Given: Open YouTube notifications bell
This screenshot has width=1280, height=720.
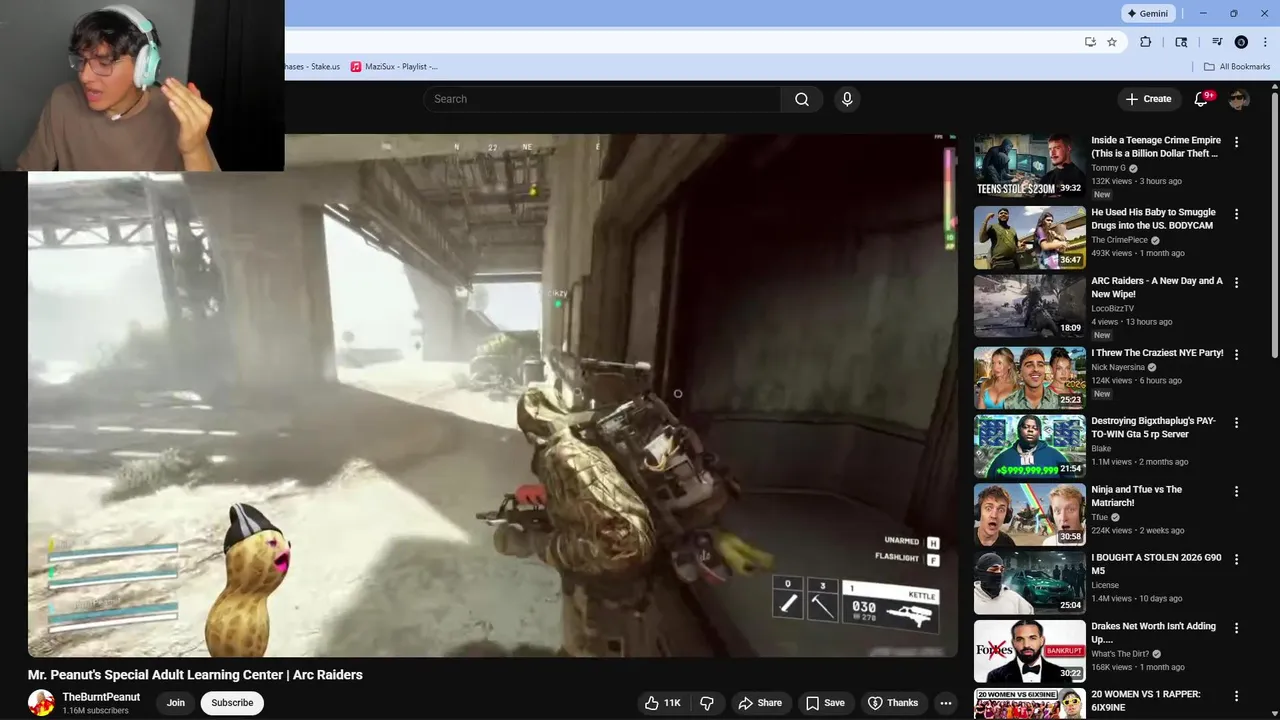Looking at the screenshot, I should tap(1202, 99).
